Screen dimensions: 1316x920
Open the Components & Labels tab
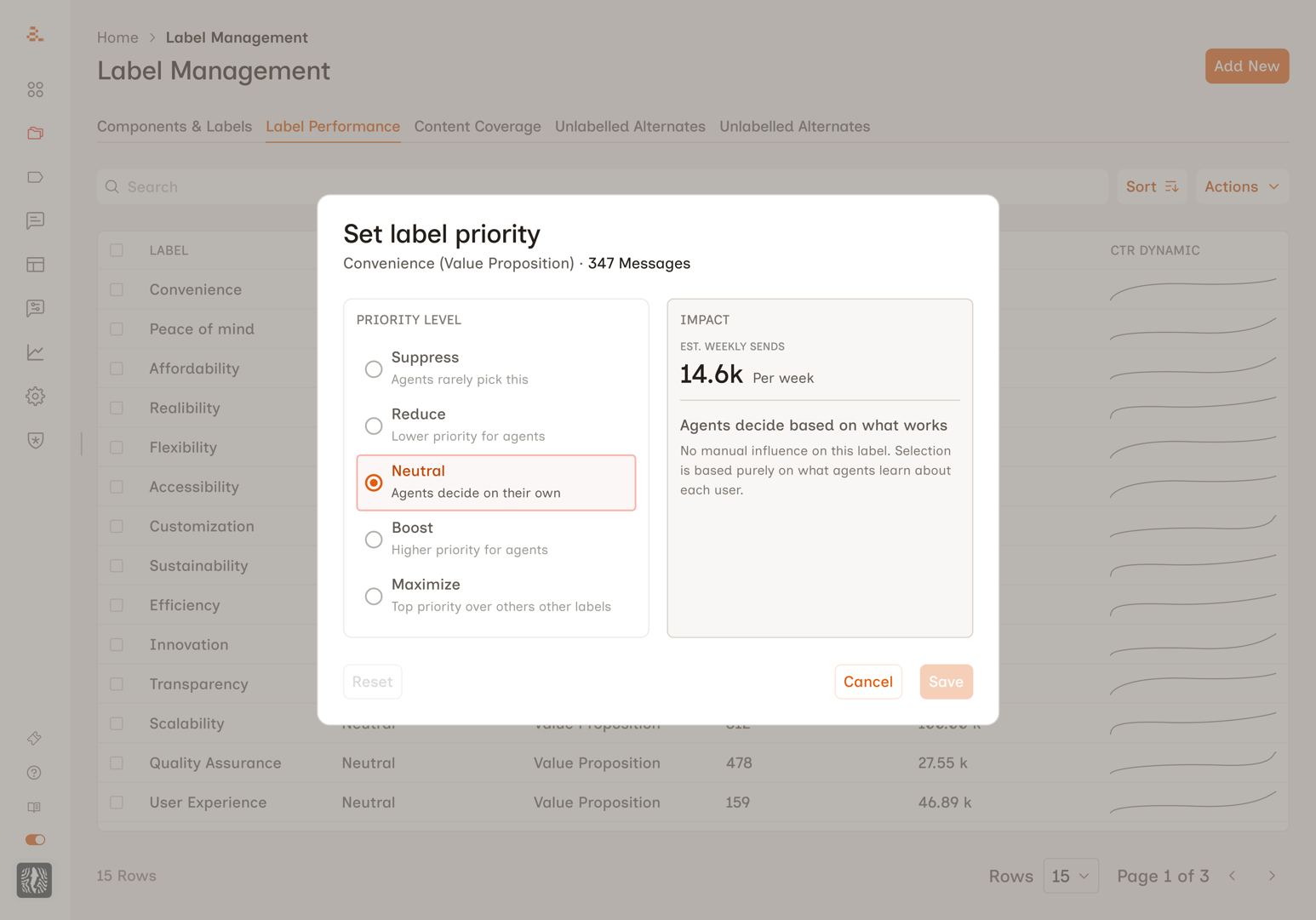174,126
